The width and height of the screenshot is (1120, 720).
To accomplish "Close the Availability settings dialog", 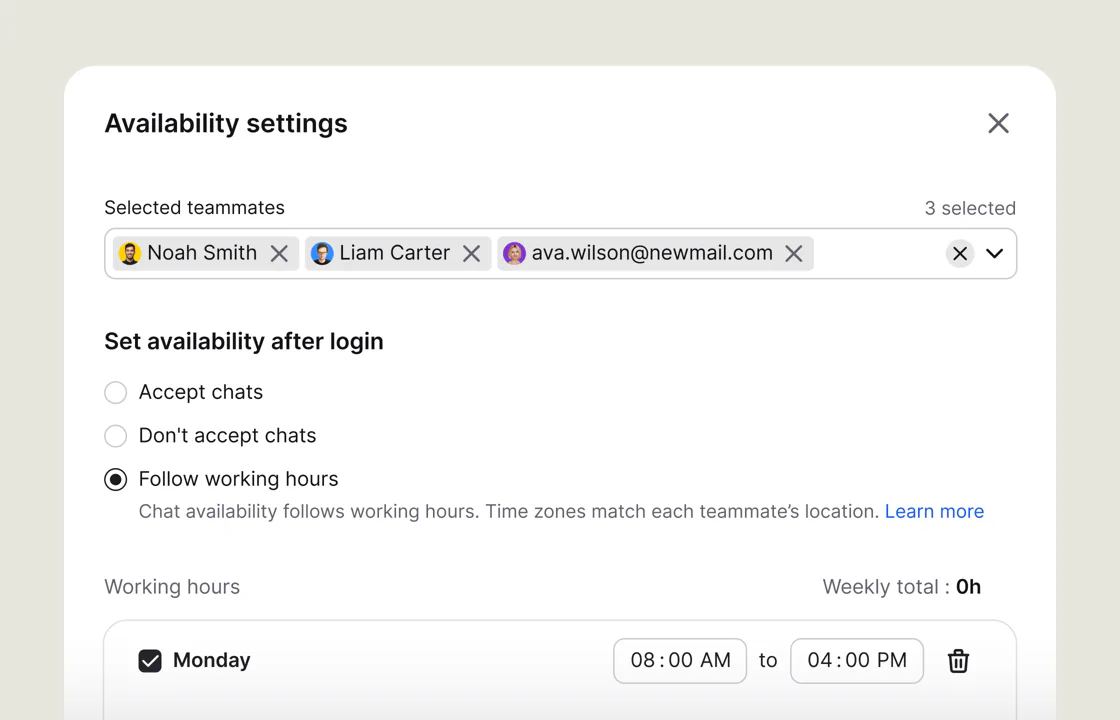I will coord(998,123).
